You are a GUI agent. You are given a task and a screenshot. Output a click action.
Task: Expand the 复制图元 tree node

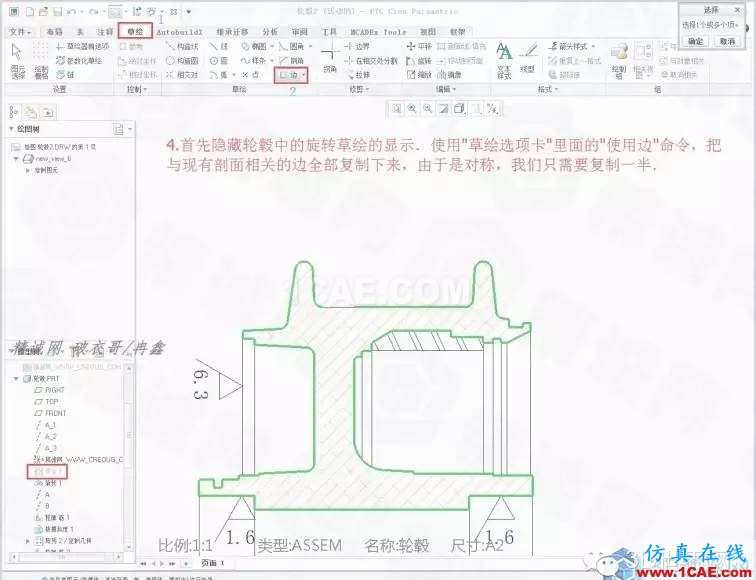tap(27, 170)
